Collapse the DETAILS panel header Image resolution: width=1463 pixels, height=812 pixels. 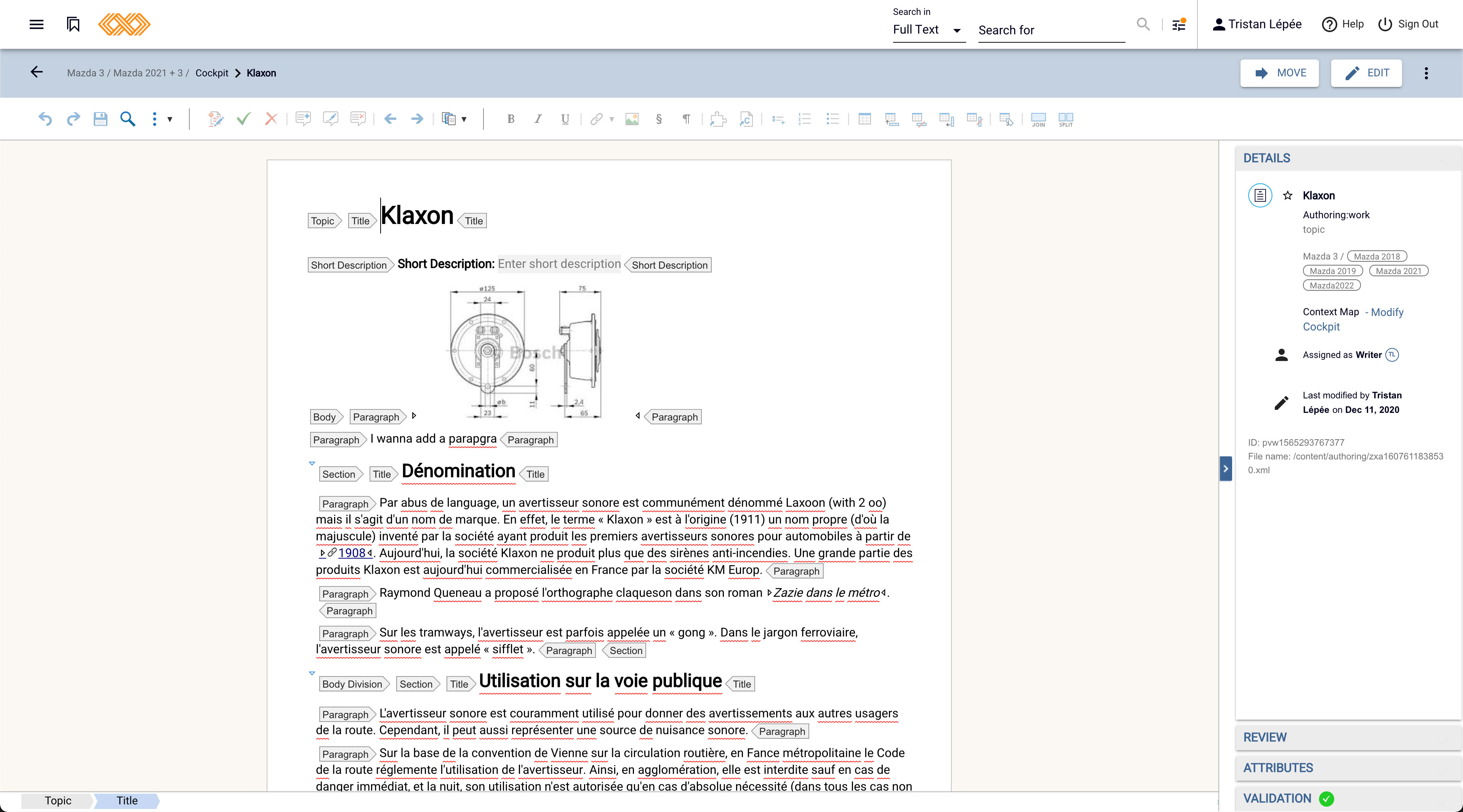(x=1348, y=158)
